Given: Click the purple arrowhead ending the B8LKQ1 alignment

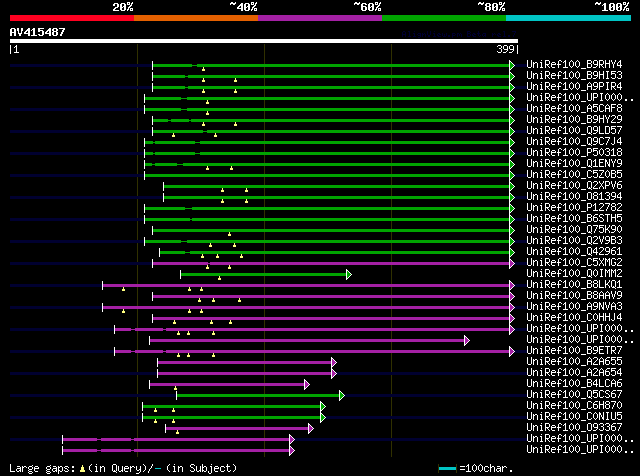Looking at the screenshot, I should (x=512, y=285).
